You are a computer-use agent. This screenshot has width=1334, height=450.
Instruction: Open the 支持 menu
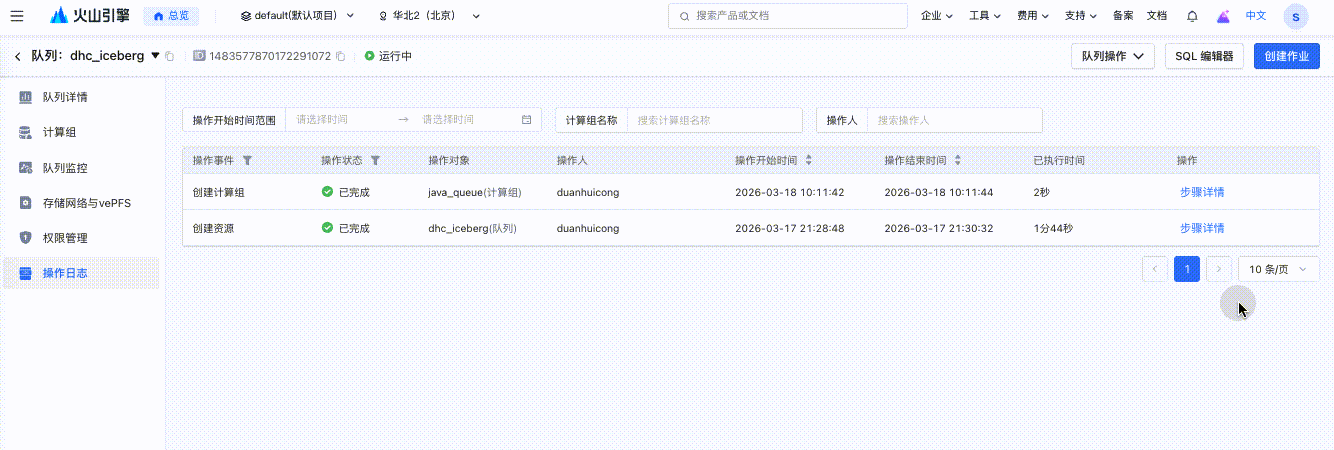tap(1081, 16)
